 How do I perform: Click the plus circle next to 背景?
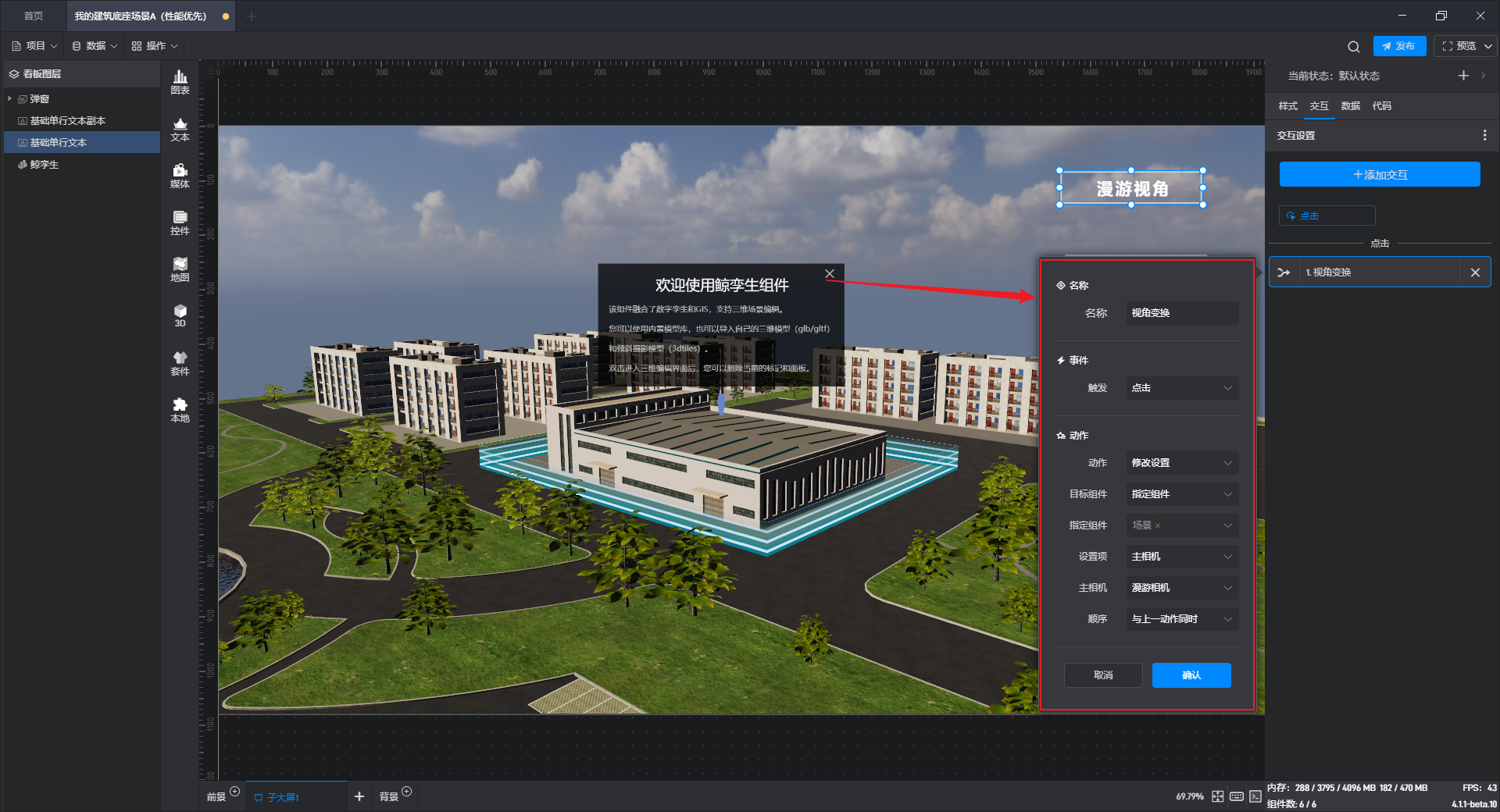pyautogui.click(x=406, y=791)
